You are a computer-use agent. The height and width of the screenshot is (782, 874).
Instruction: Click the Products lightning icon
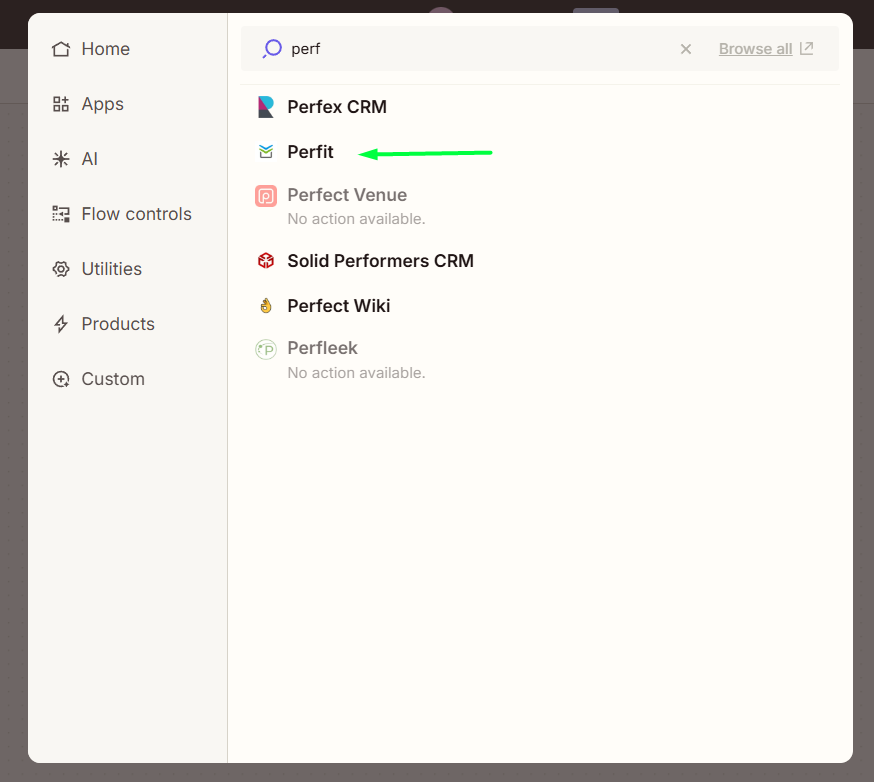(x=61, y=324)
